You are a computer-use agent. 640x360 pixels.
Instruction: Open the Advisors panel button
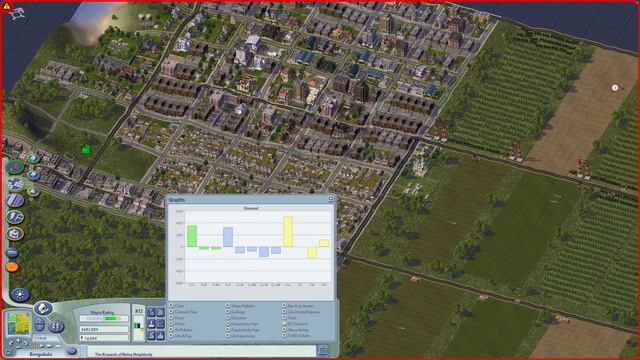pos(151,324)
